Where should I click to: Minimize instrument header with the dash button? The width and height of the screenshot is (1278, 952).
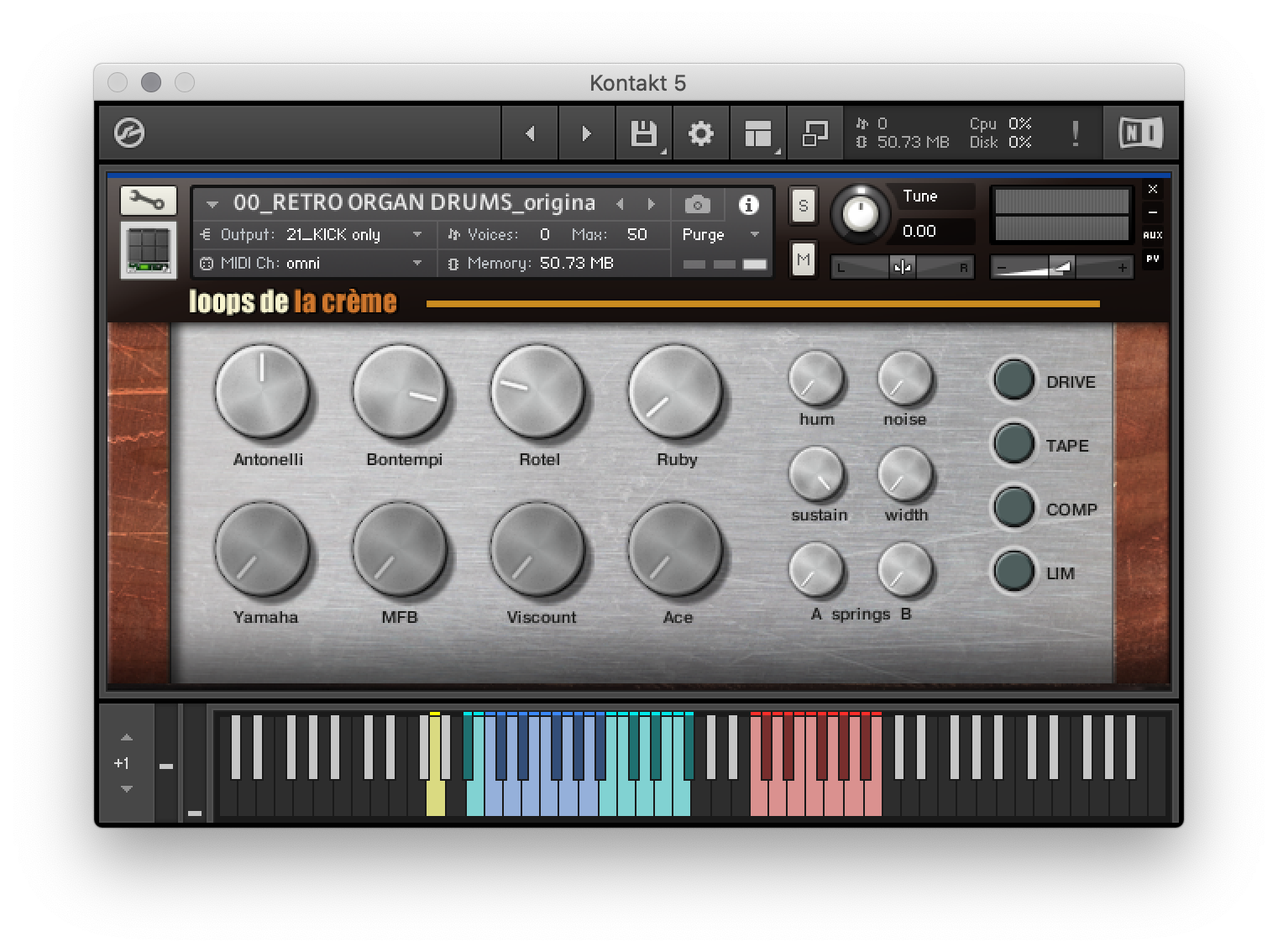1153,212
